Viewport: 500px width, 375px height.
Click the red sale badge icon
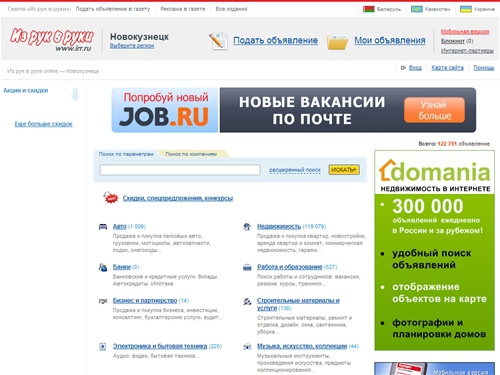(110, 198)
